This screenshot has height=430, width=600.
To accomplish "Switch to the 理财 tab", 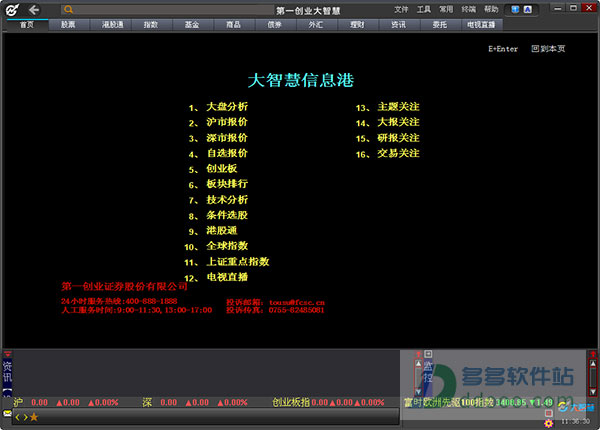I will click(357, 25).
